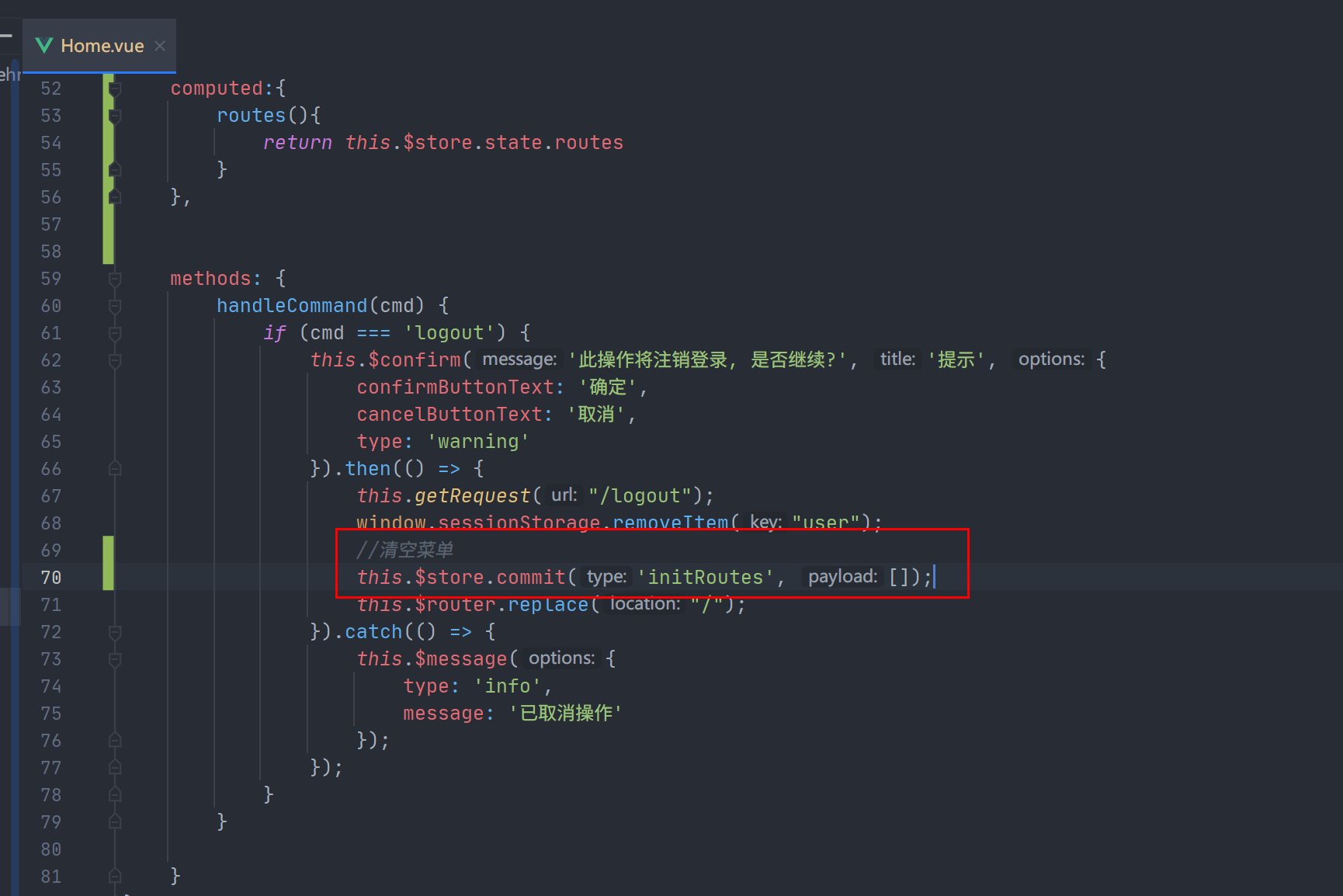
Task: Switch to the Home.vue editor tab
Action: pyautogui.click(x=99, y=46)
